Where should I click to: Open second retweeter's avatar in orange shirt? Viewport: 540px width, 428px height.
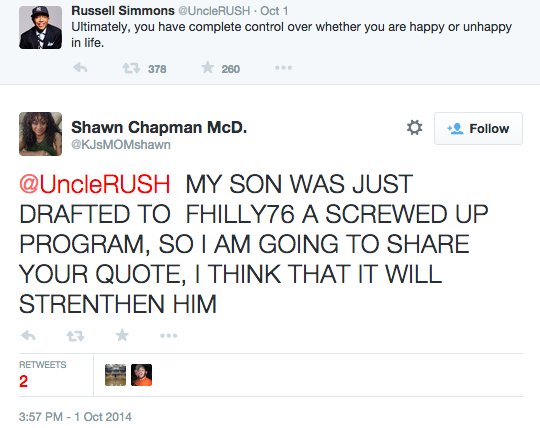pyautogui.click(x=141, y=375)
